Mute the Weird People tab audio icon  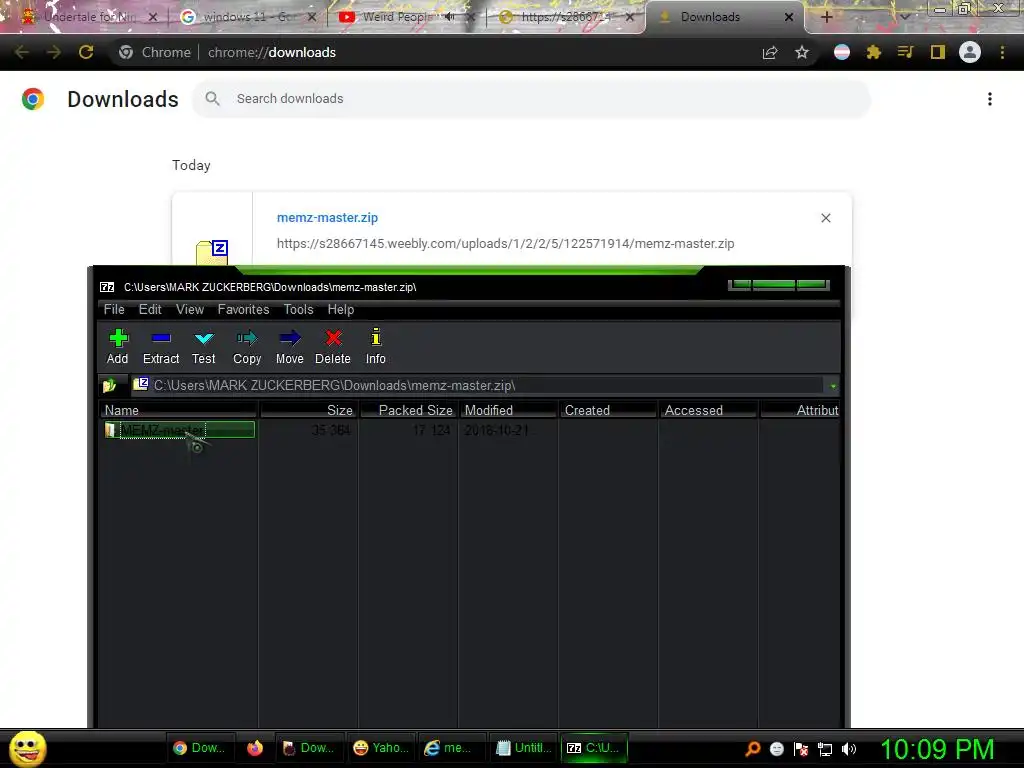(x=449, y=17)
